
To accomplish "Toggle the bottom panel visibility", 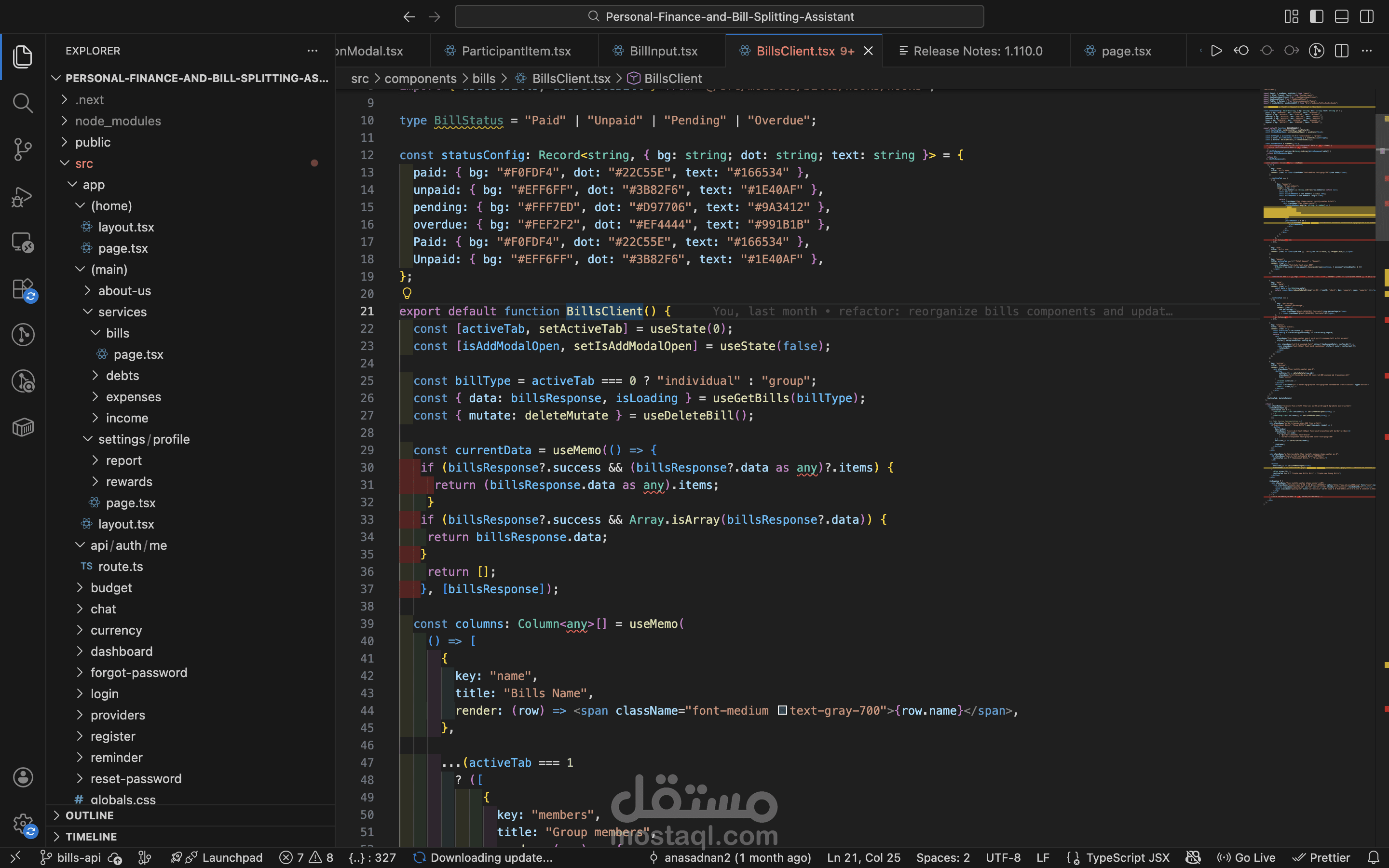I will click(1341, 17).
